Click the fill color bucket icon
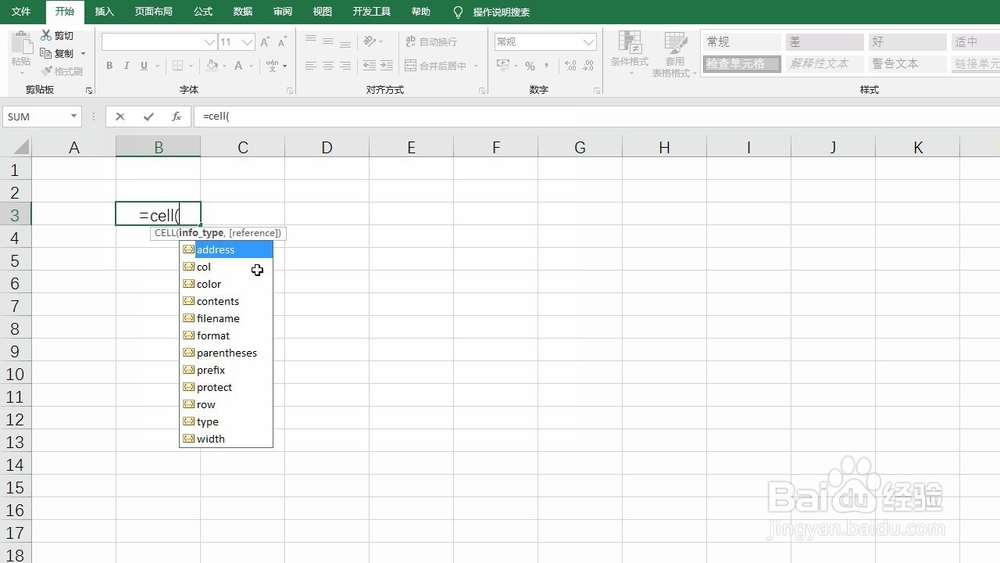This screenshot has width=1000, height=563. [212, 65]
